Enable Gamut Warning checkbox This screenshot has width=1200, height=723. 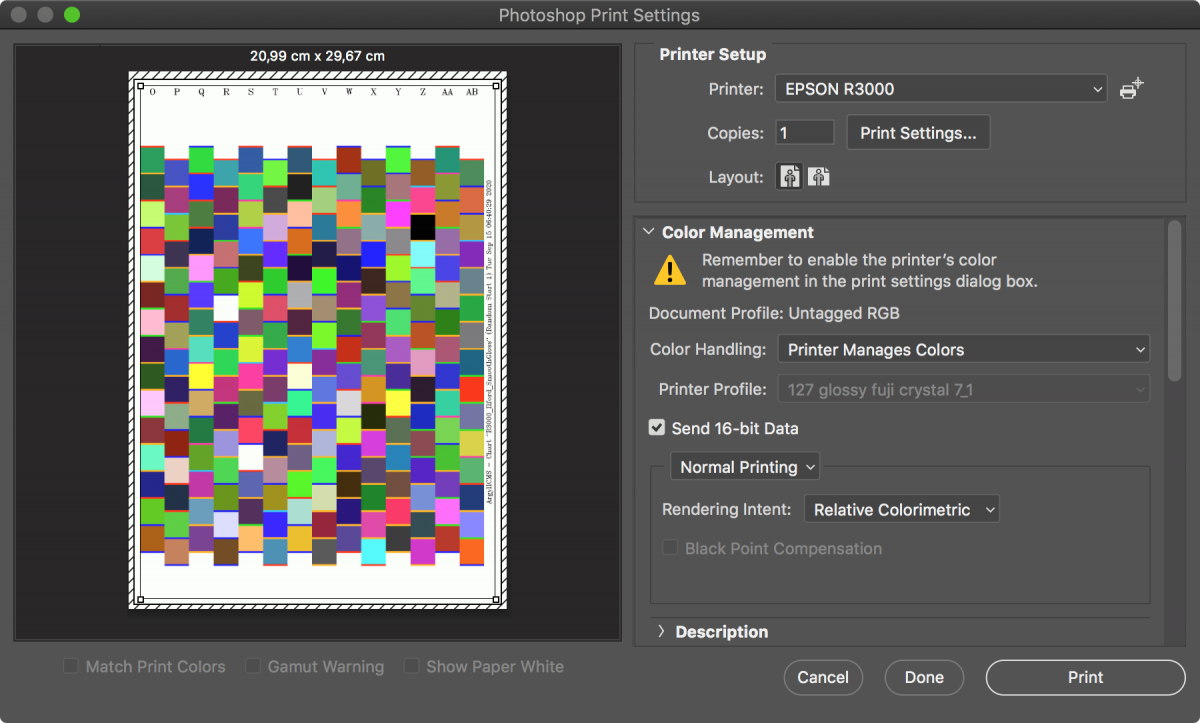coord(253,666)
